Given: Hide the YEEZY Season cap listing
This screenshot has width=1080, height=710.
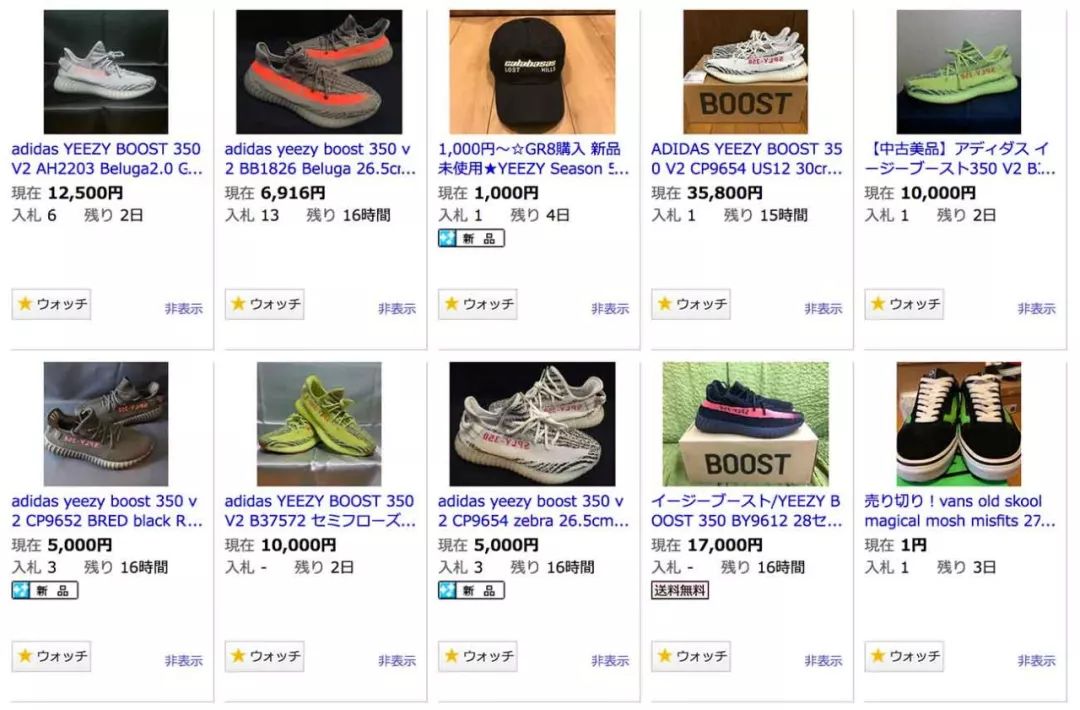Looking at the screenshot, I should (x=610, y=309).
